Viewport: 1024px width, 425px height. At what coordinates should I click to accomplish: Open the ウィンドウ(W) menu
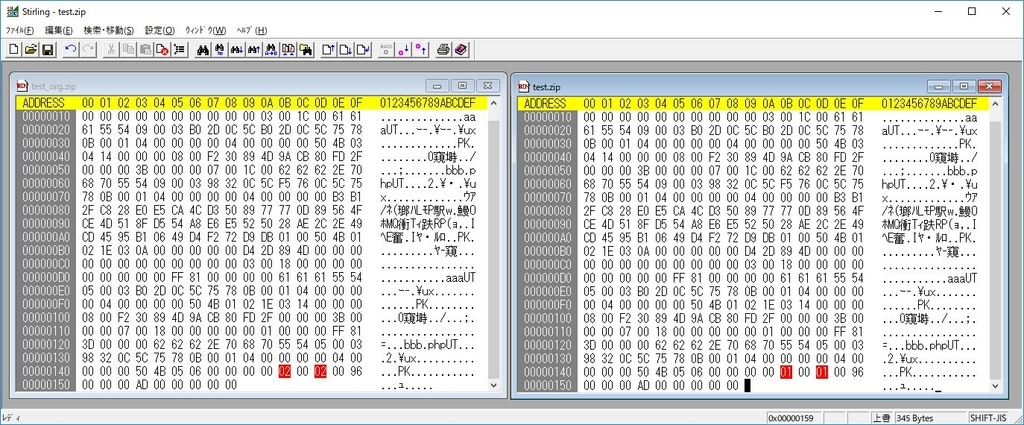[206, 31]
